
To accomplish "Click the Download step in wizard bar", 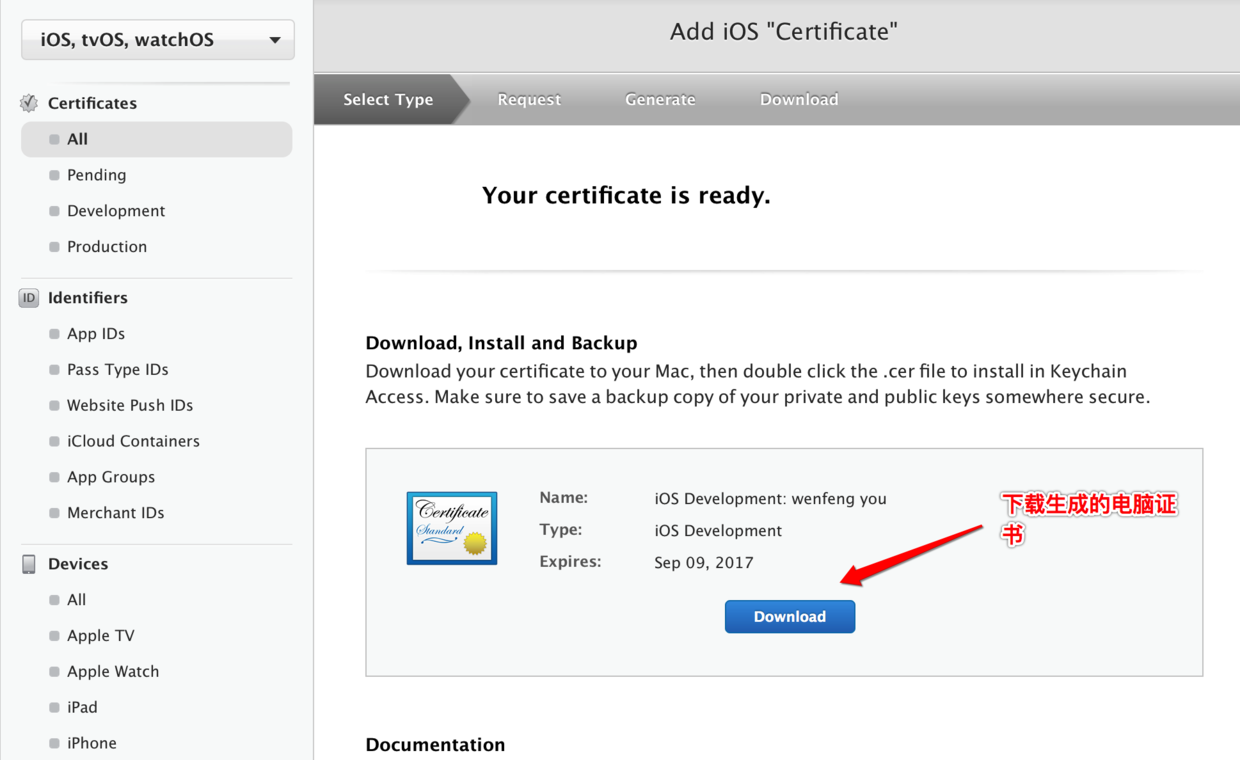I will [799, 100].
